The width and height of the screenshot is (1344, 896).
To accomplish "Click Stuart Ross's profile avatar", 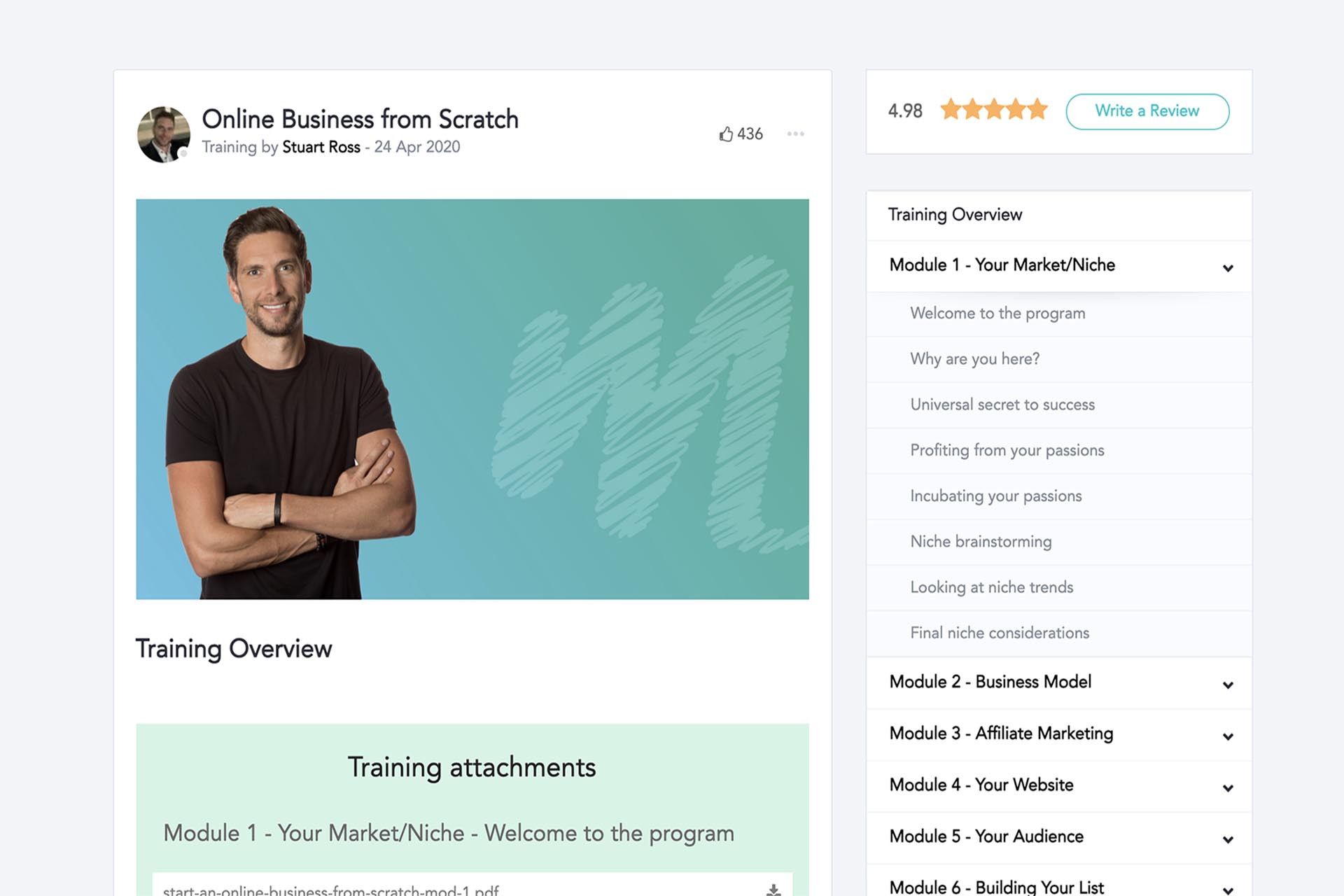I will tap(164, 134).
